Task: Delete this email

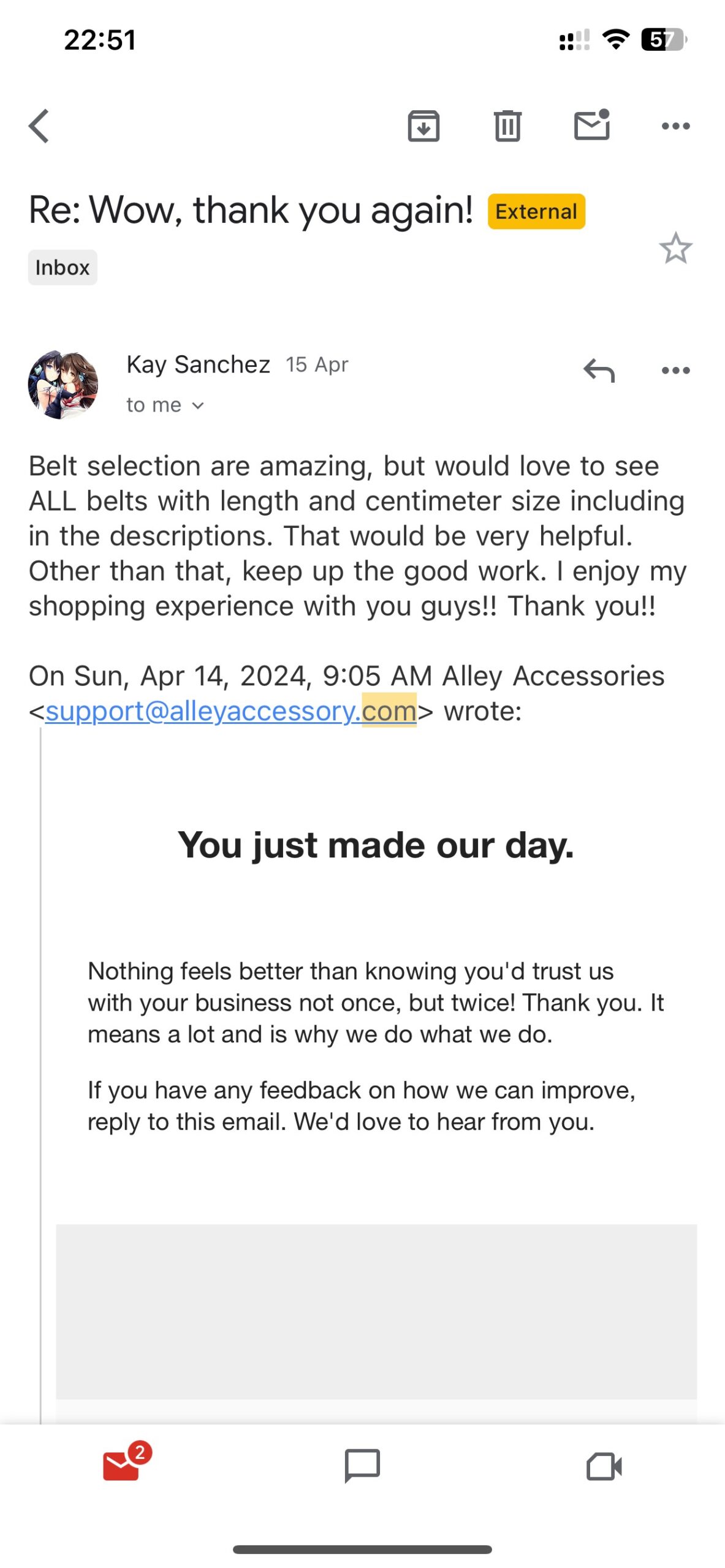Action: pos(507,126)
